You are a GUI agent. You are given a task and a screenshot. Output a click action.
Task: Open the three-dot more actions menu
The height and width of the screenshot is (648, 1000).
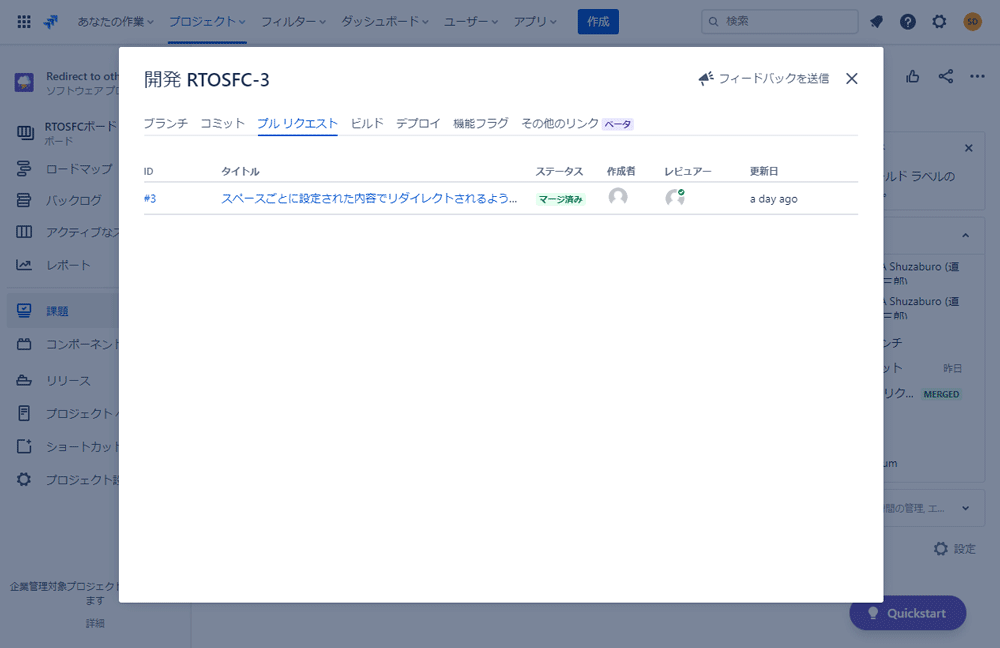[977, 77]
